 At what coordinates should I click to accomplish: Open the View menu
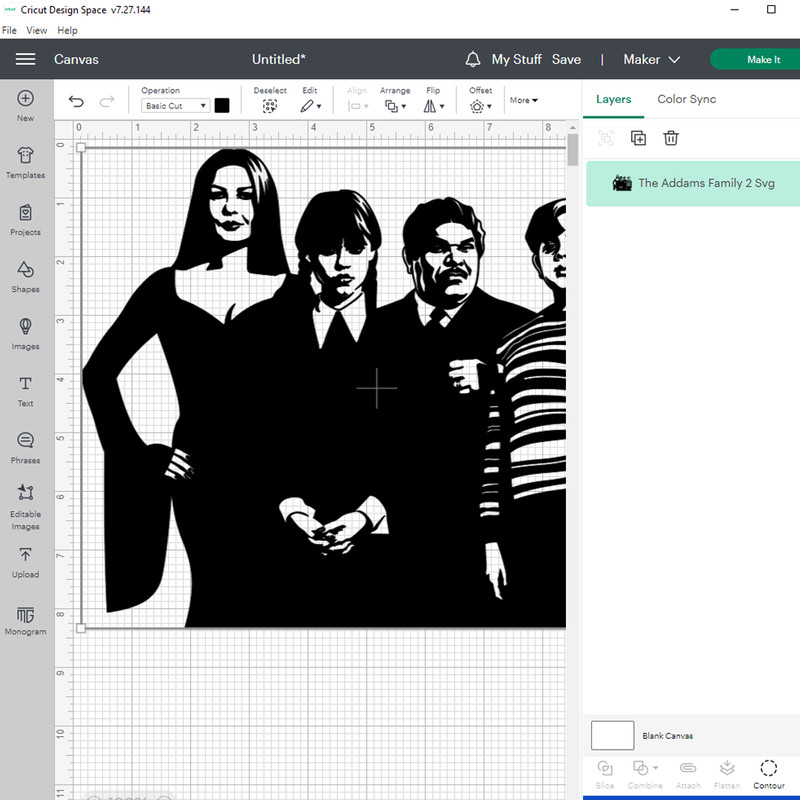coord(37,31)
